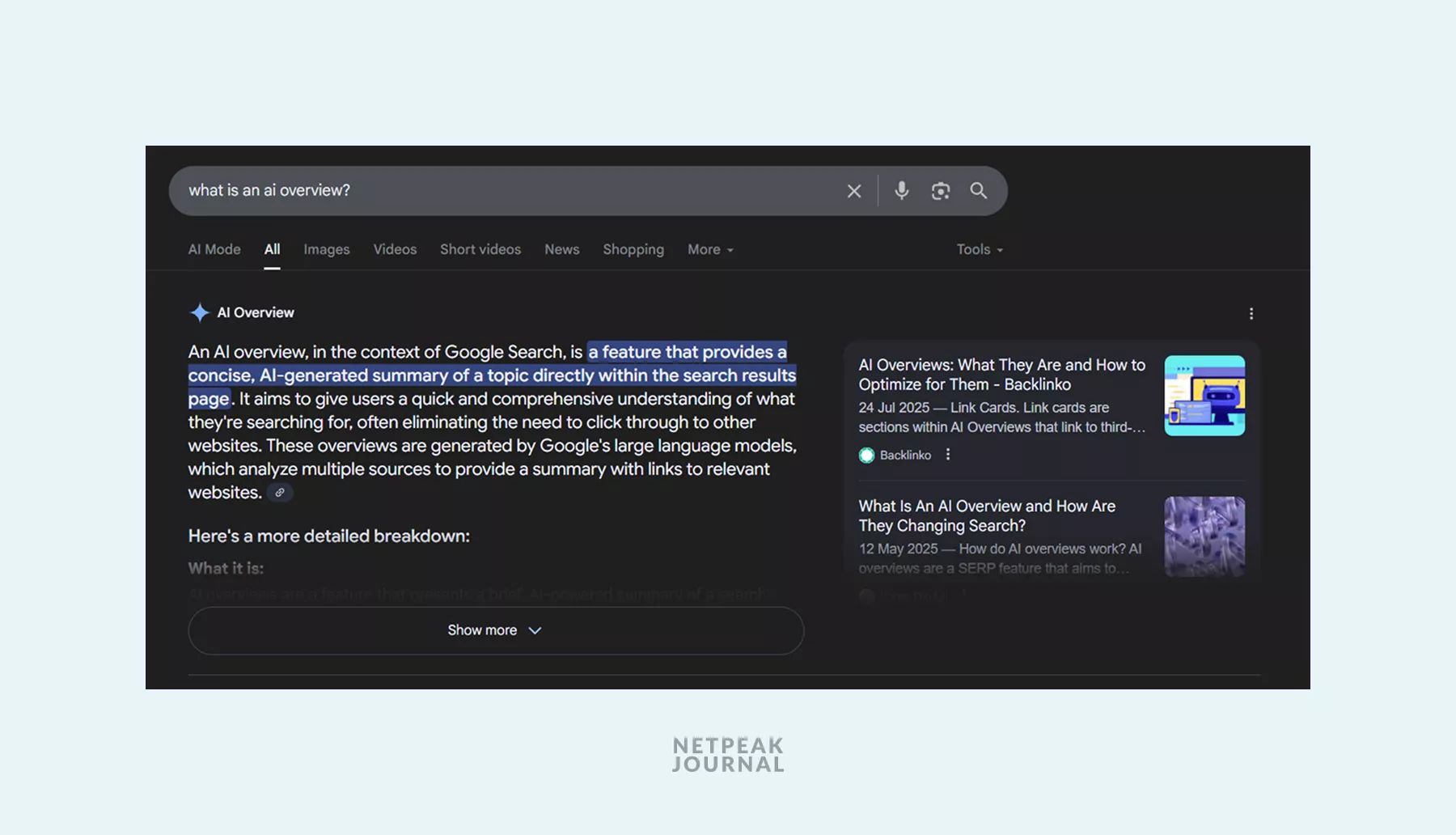
Task: Open the Videos results tab
Action: (395, 249)
